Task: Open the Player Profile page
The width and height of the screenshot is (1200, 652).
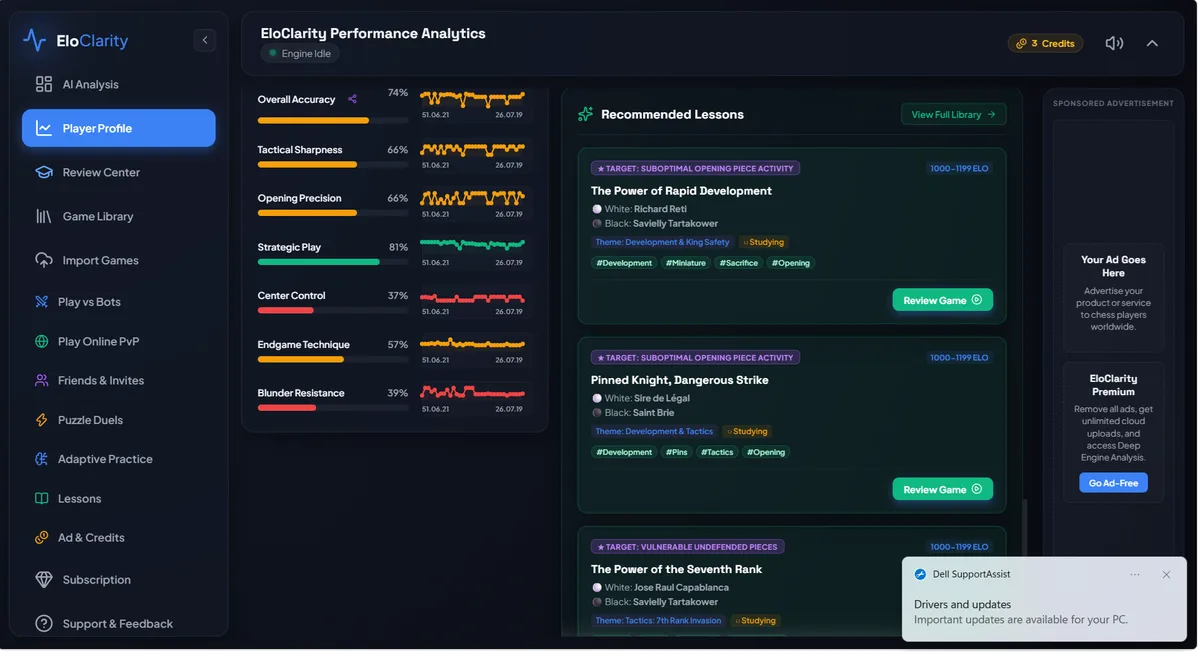Action: (119, 128)
